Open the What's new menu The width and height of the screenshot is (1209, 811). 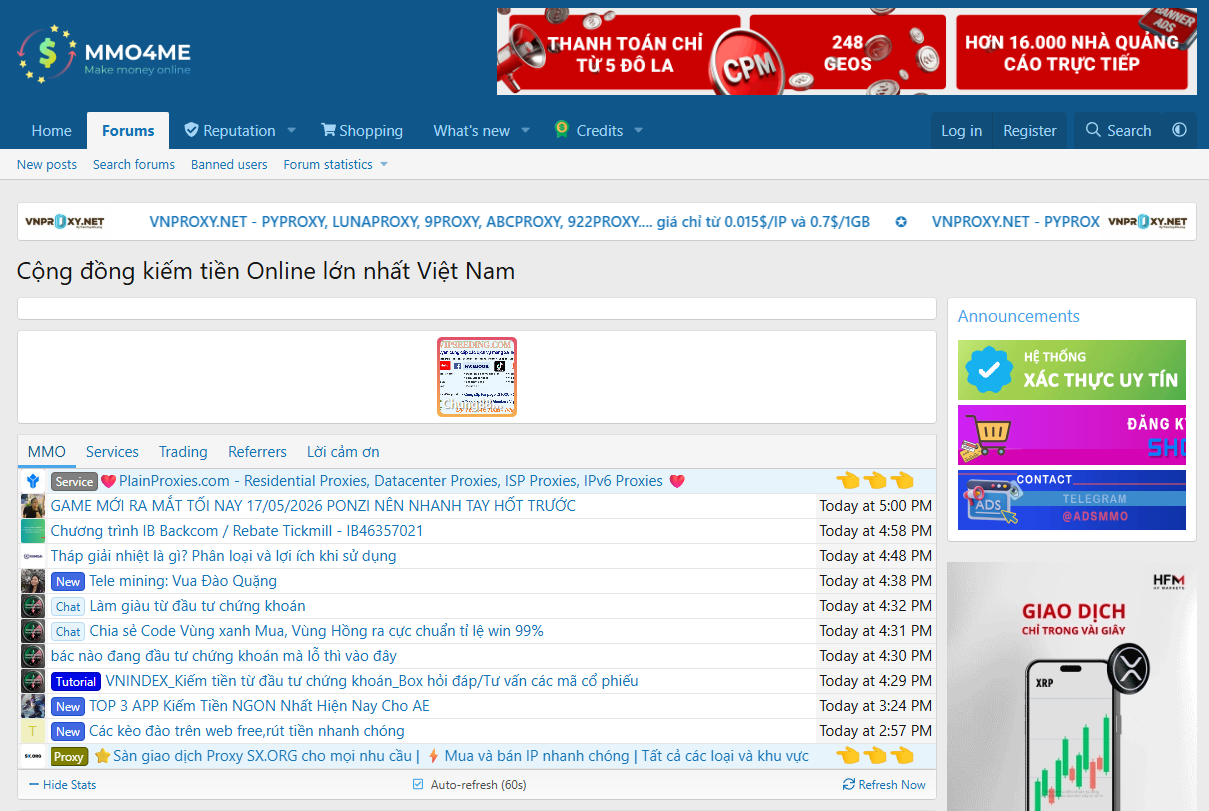click(x=471, y=130)
